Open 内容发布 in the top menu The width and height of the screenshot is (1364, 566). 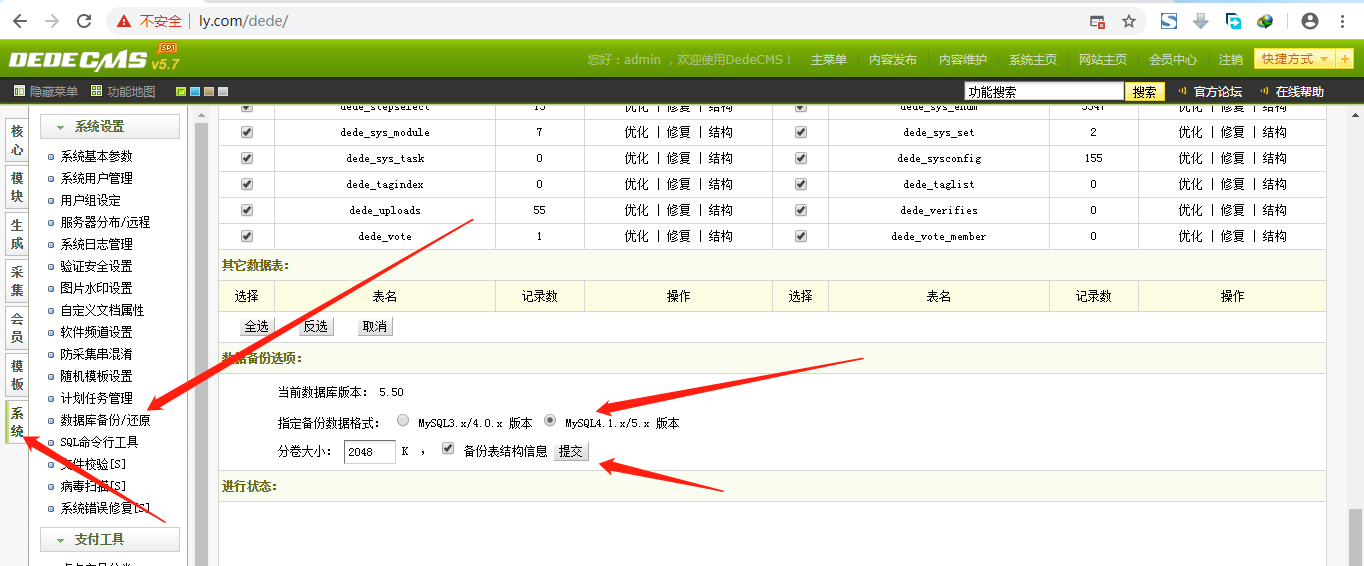[892, 60]
